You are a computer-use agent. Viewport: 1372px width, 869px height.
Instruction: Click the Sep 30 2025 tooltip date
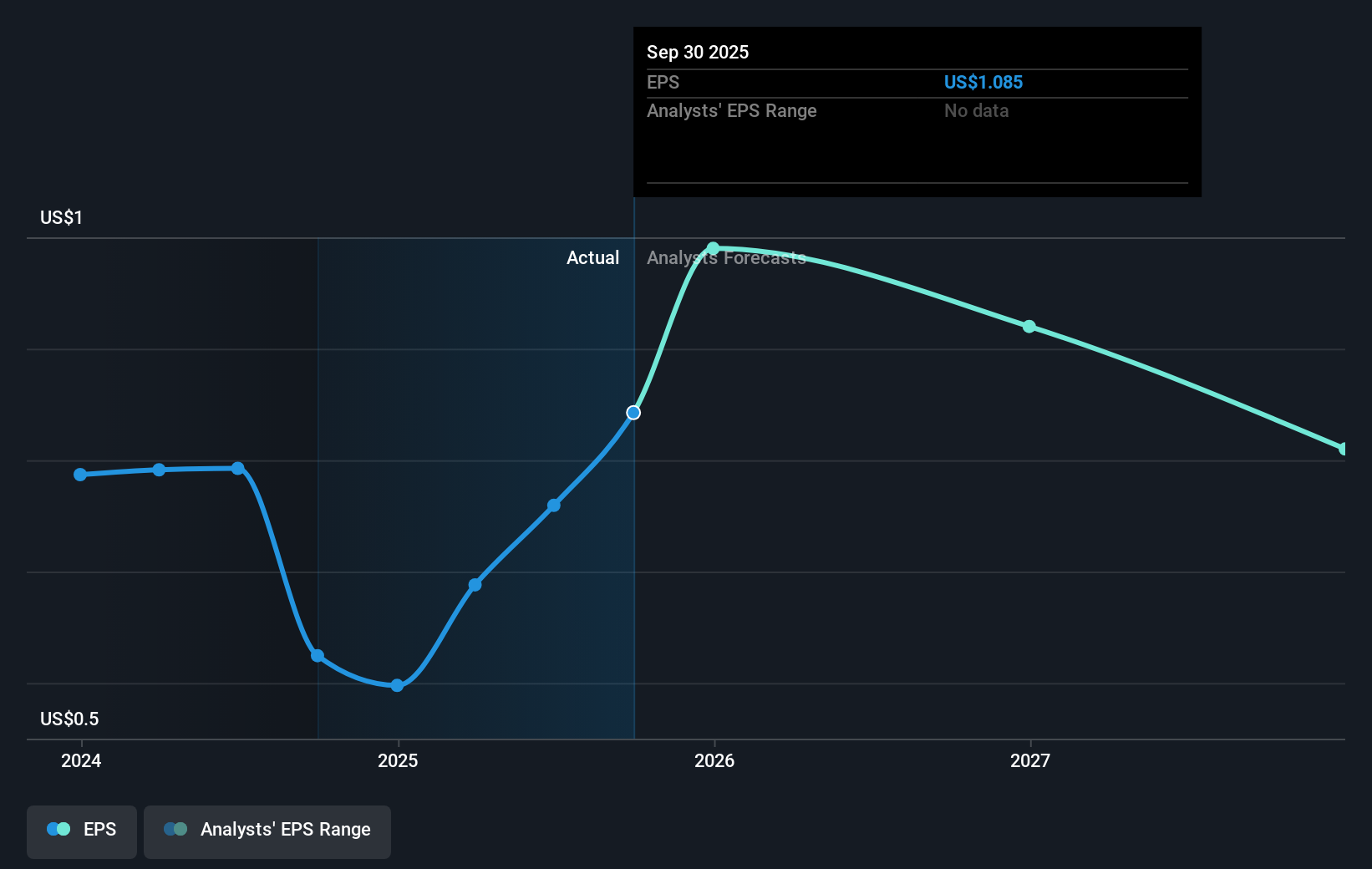(698, 52)
